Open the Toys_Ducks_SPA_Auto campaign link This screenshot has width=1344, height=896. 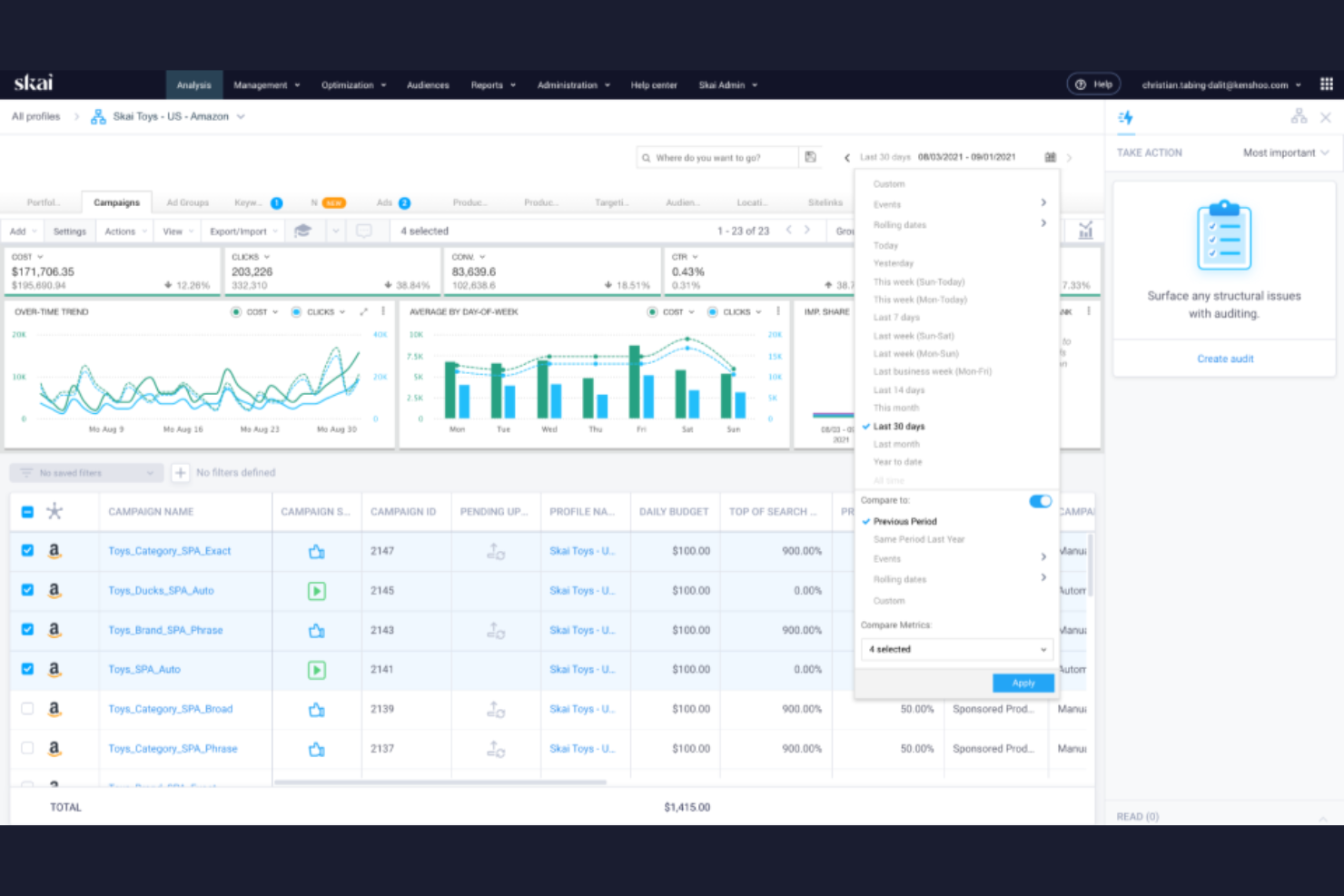[x=161, y=591]
